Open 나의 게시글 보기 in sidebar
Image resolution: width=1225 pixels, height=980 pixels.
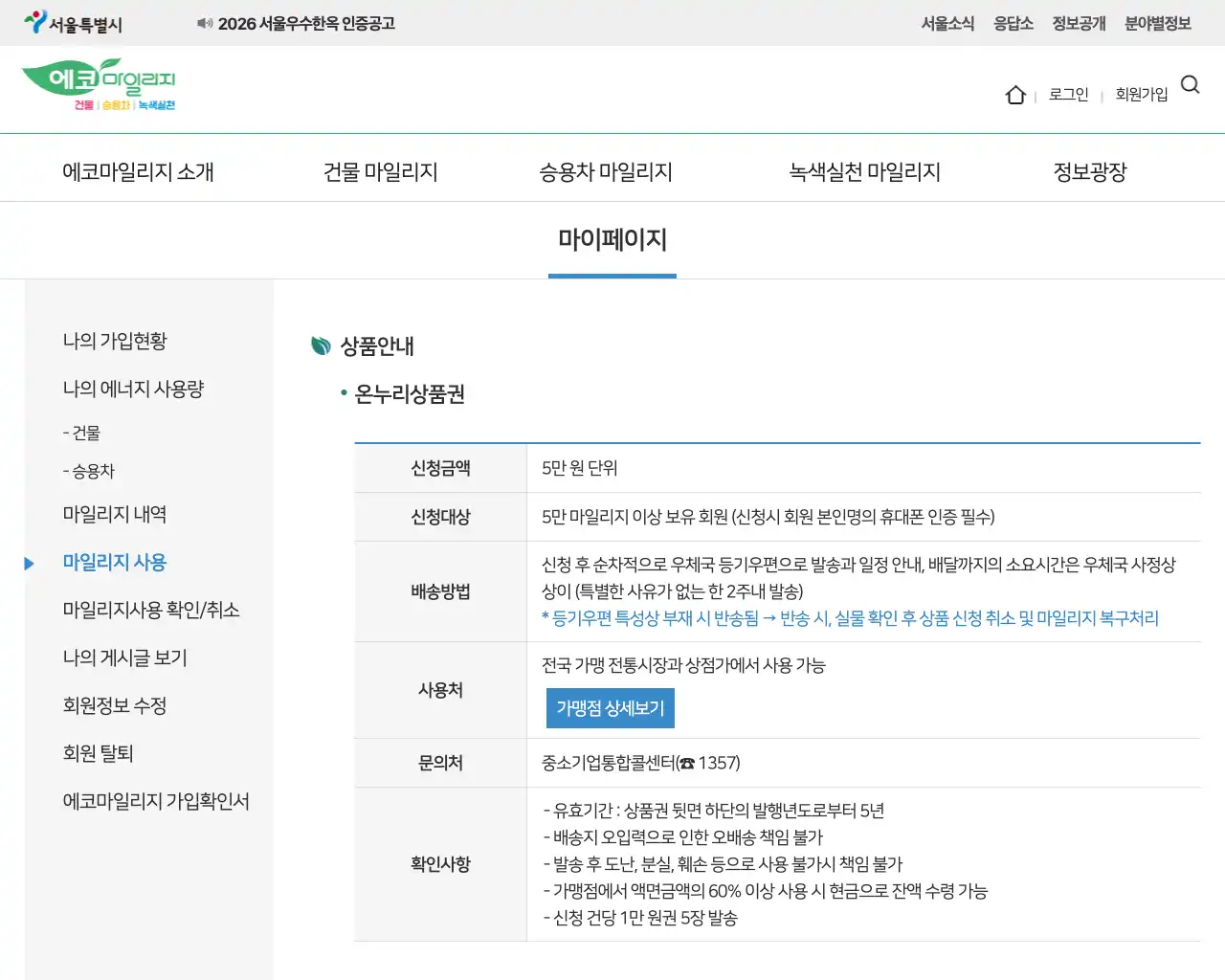point(125,657)
